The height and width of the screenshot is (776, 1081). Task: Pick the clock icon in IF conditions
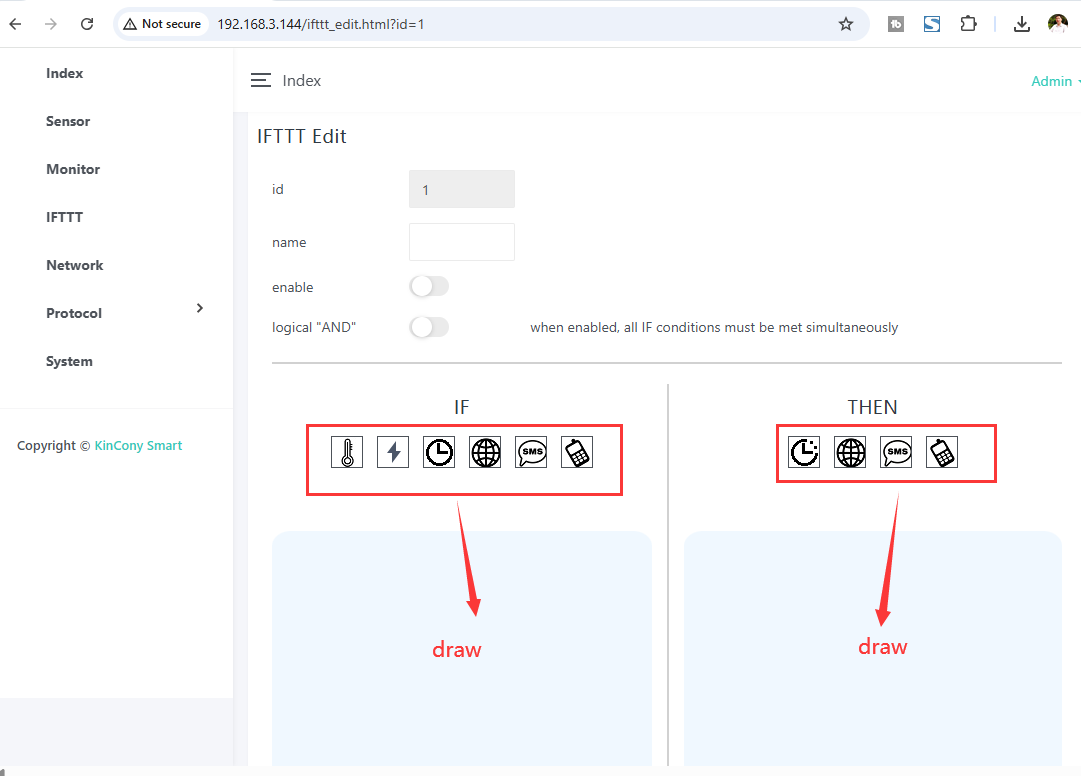(x=439, y=453)
